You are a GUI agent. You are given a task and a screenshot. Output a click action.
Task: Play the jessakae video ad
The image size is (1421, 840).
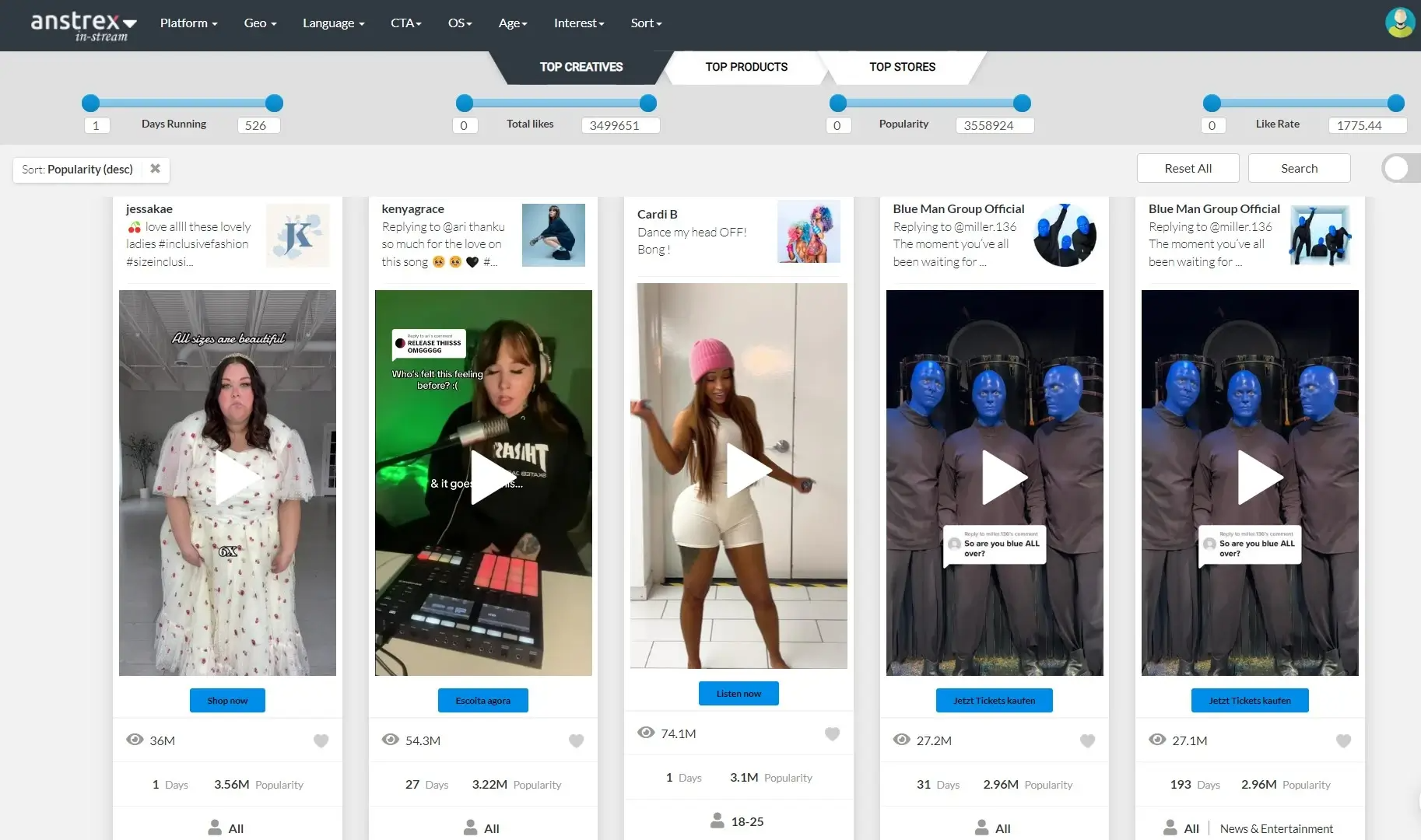tap(237, 478)
